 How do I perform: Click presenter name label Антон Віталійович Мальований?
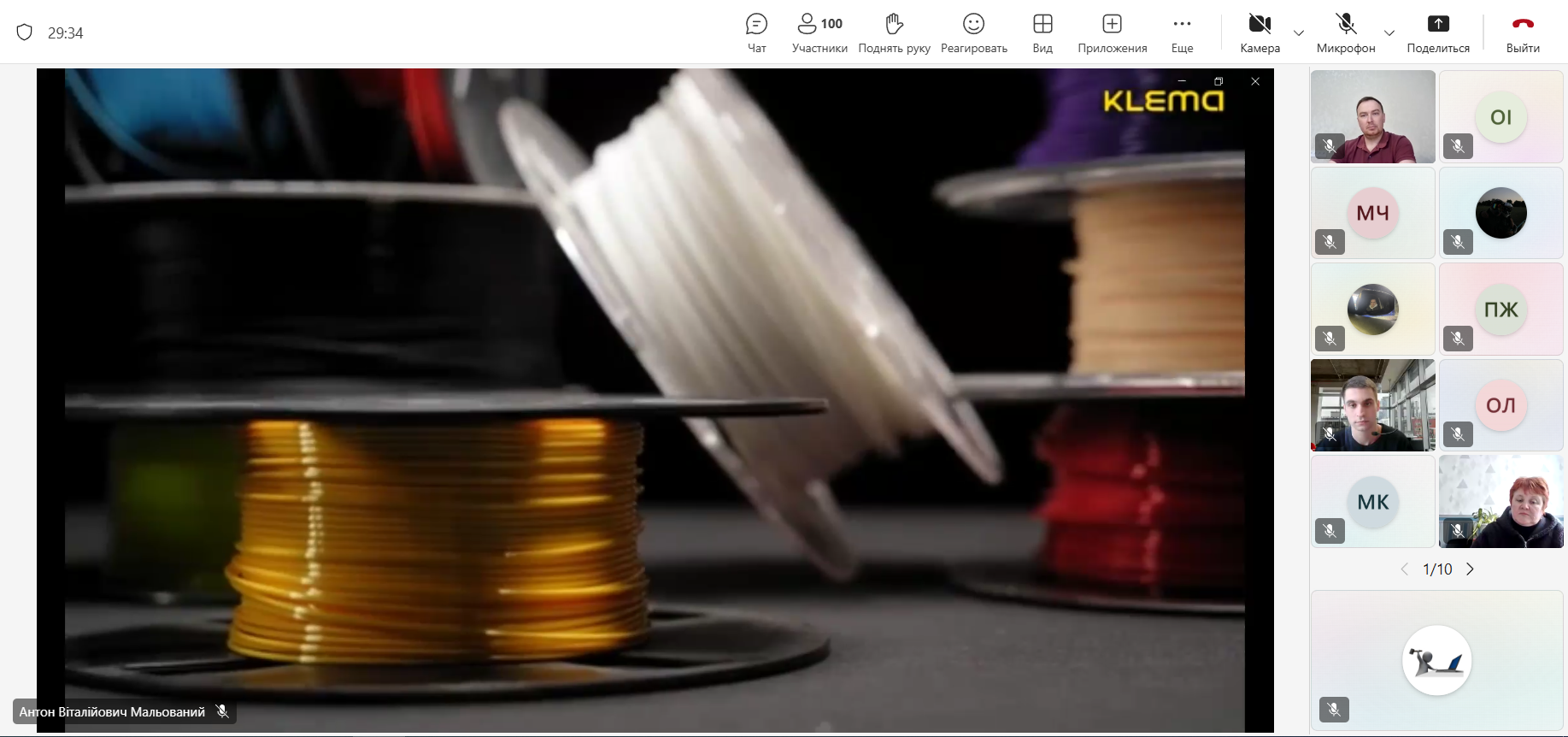[x=112, y=711]
